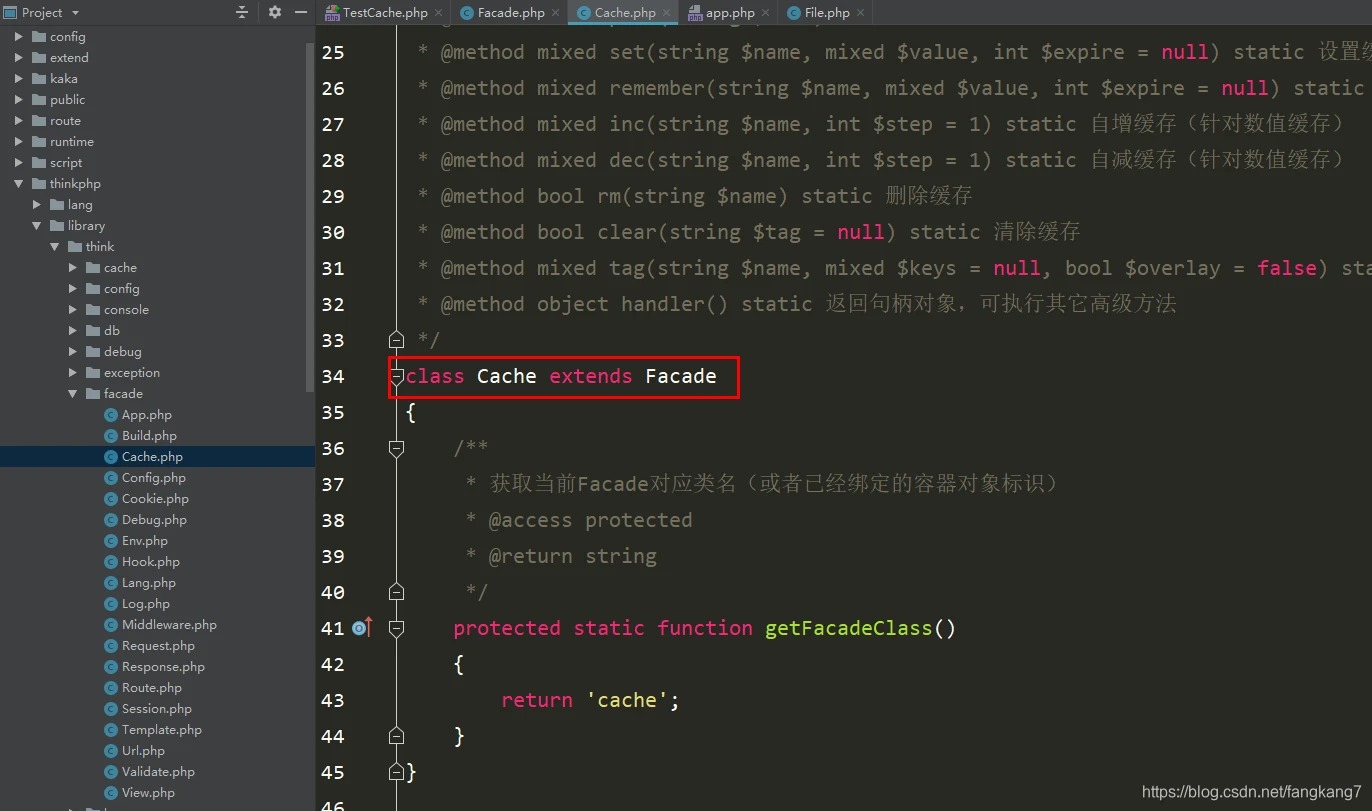The image size is (1372, 811).
Task: Select Request.php in the project tree
Action: (x=158, y=646)
